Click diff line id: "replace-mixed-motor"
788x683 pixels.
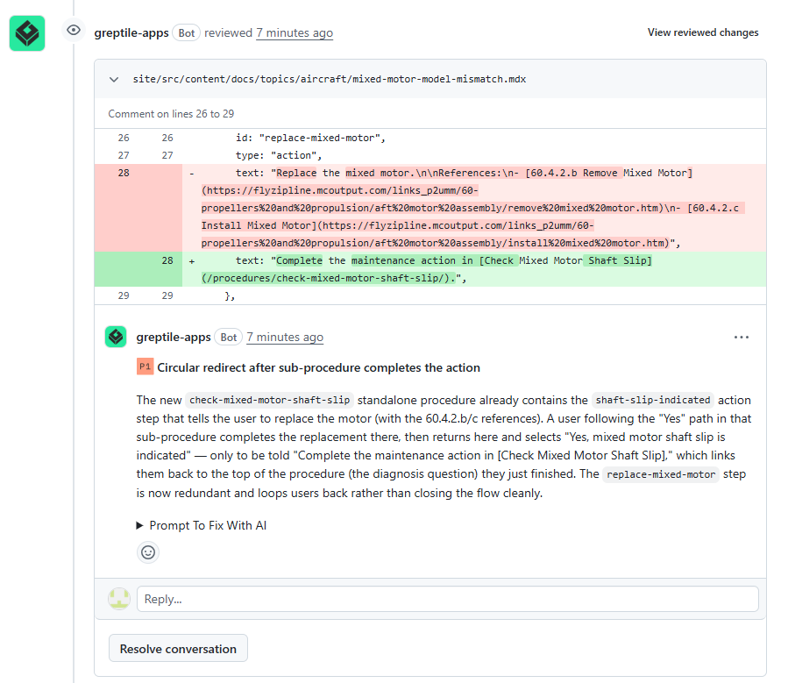tap(311, 138)
